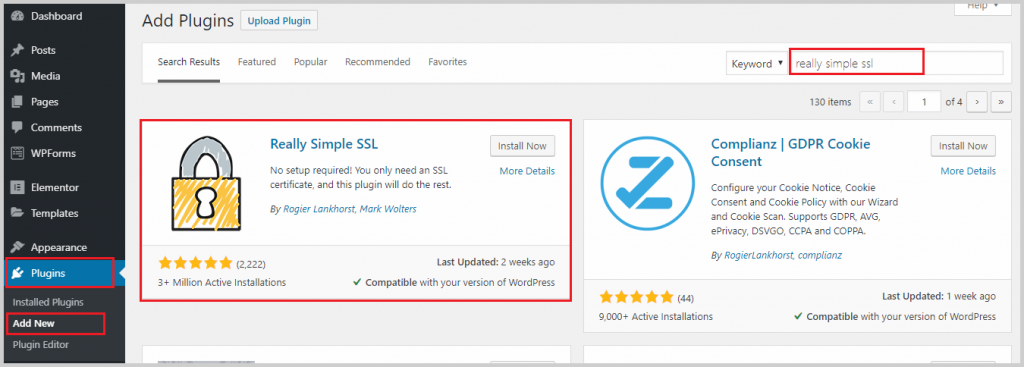Select the Add New submenu link

[34, 323]
